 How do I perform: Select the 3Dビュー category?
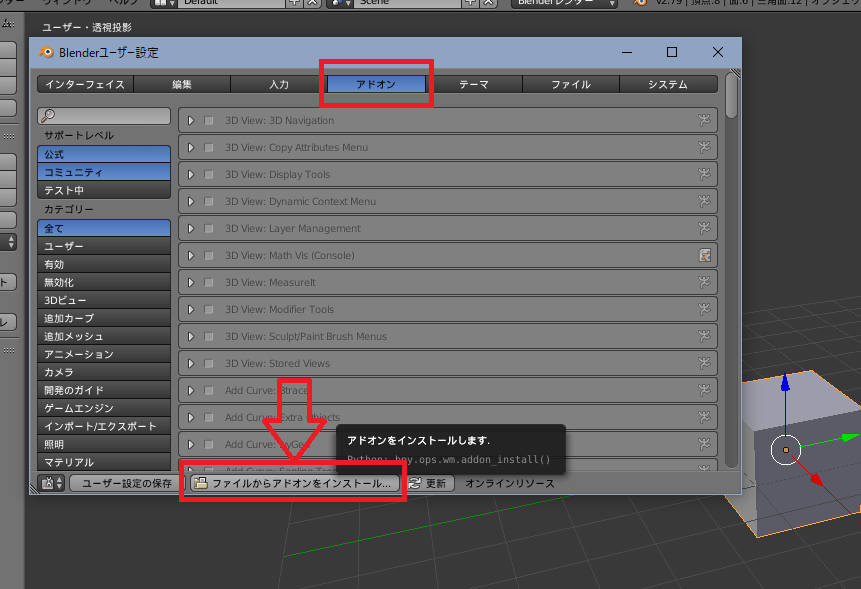pyautogui.click(x=104, y=300)
